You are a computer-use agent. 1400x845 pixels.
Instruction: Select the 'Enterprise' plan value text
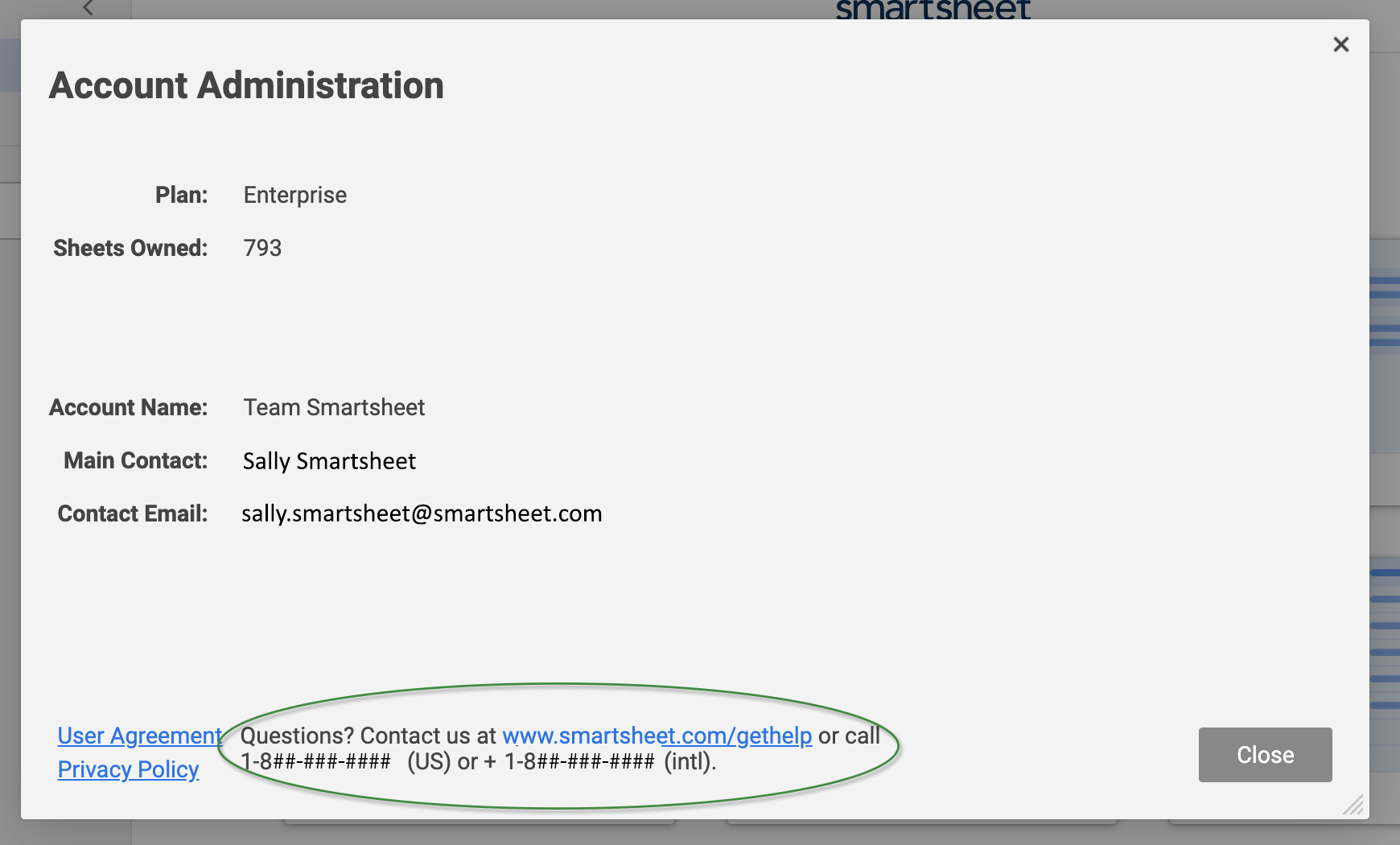295,196
